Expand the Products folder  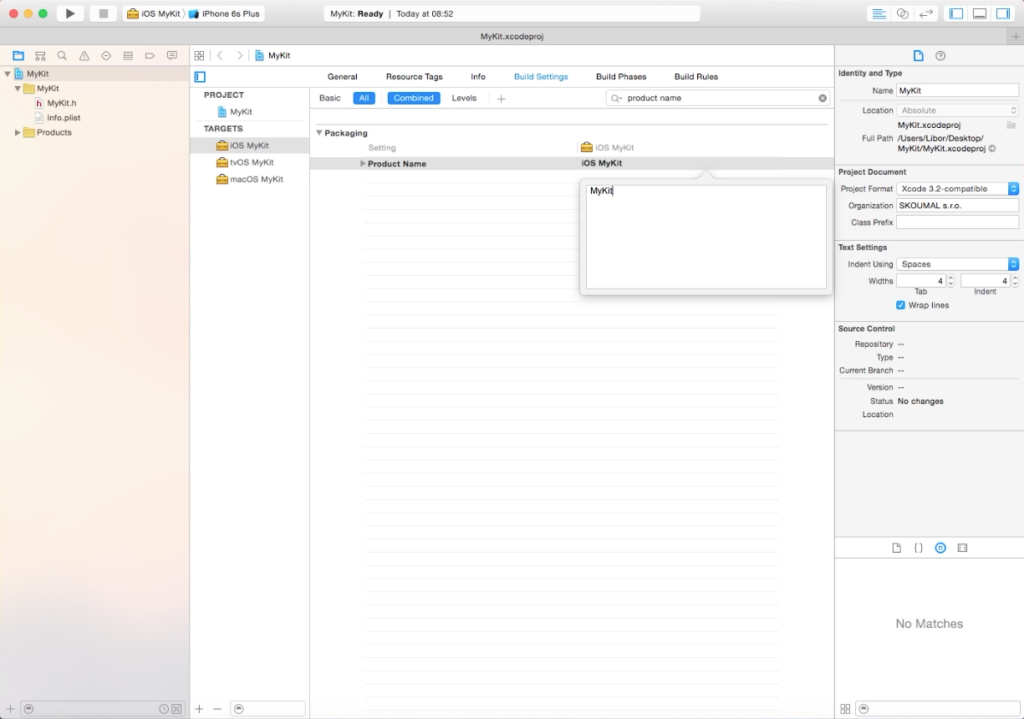[x=18, y=132]
